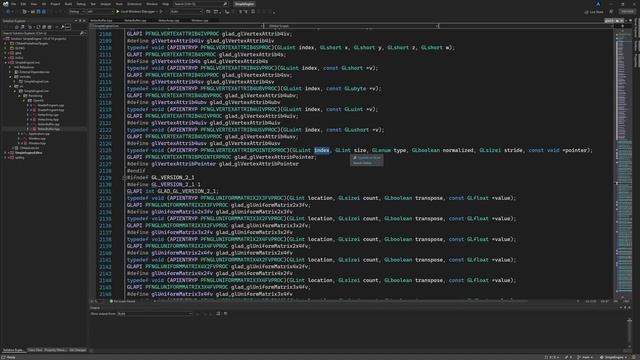640x360 pixels.
Task: Select VertexBuffer.hpp in the tree
Action: click(x=49, y=129)
